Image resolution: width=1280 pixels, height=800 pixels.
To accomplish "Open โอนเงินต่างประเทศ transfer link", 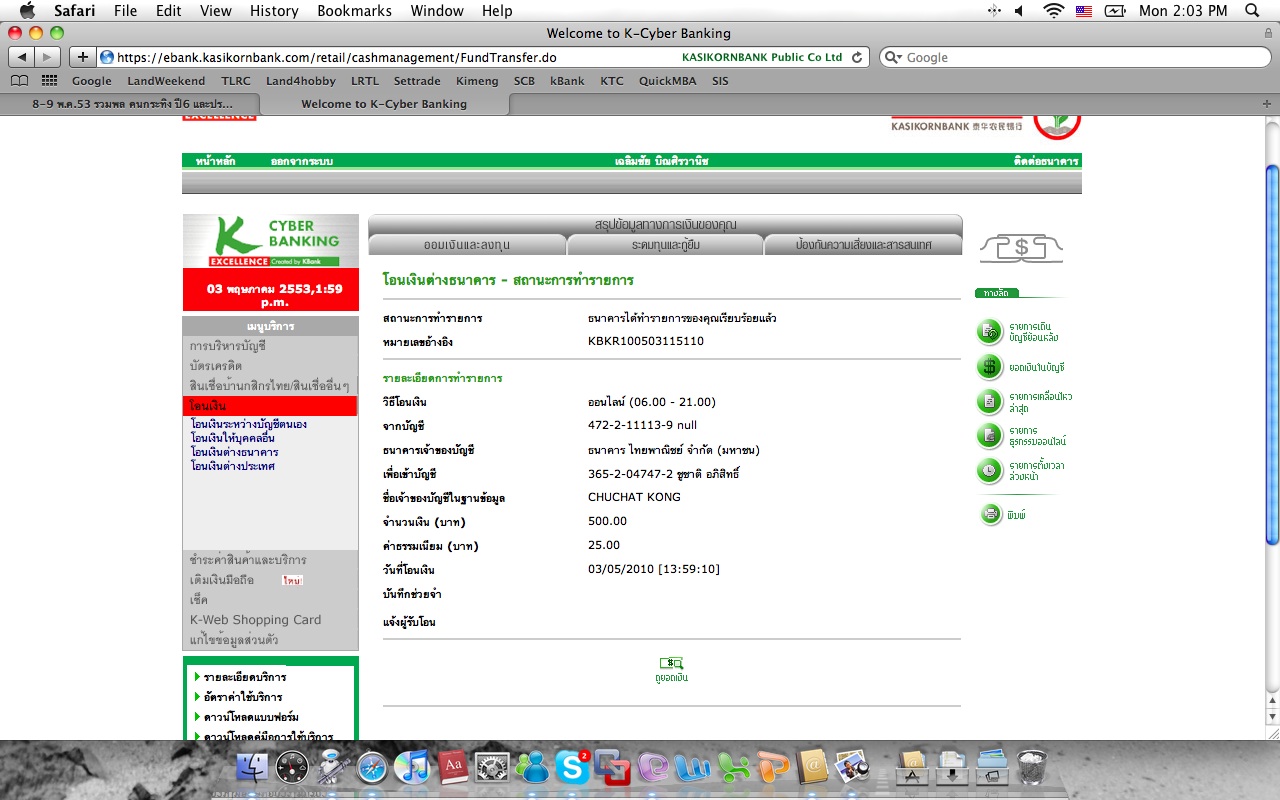I will (x=233, y=466).
